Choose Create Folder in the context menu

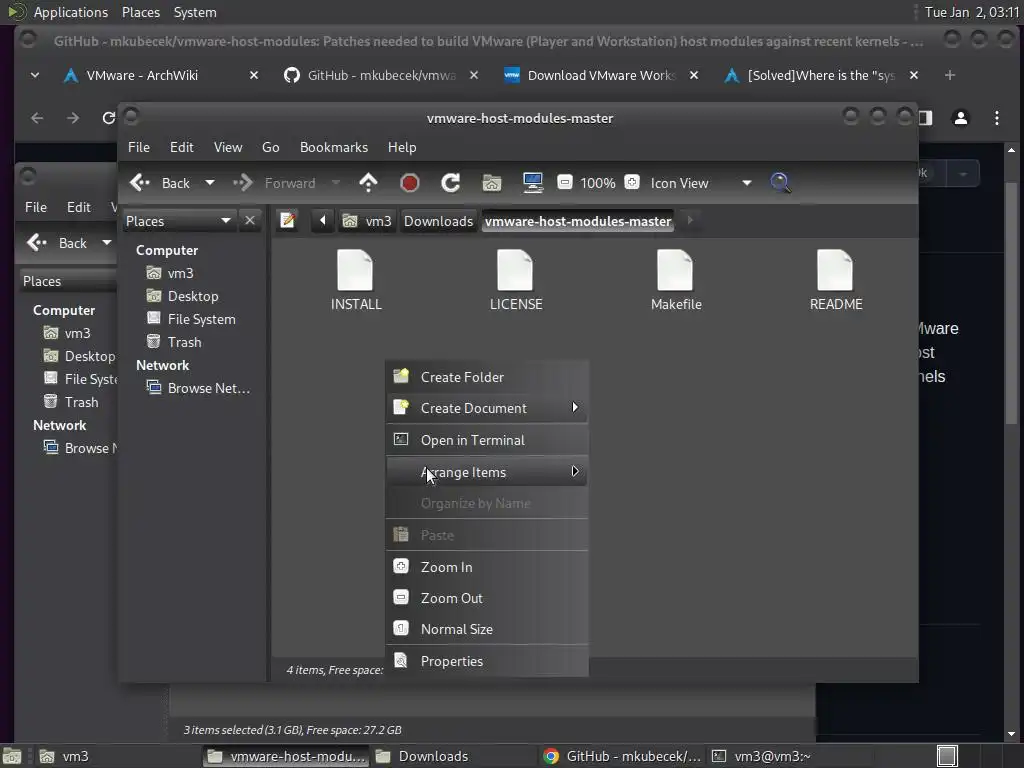pos(487,377)
